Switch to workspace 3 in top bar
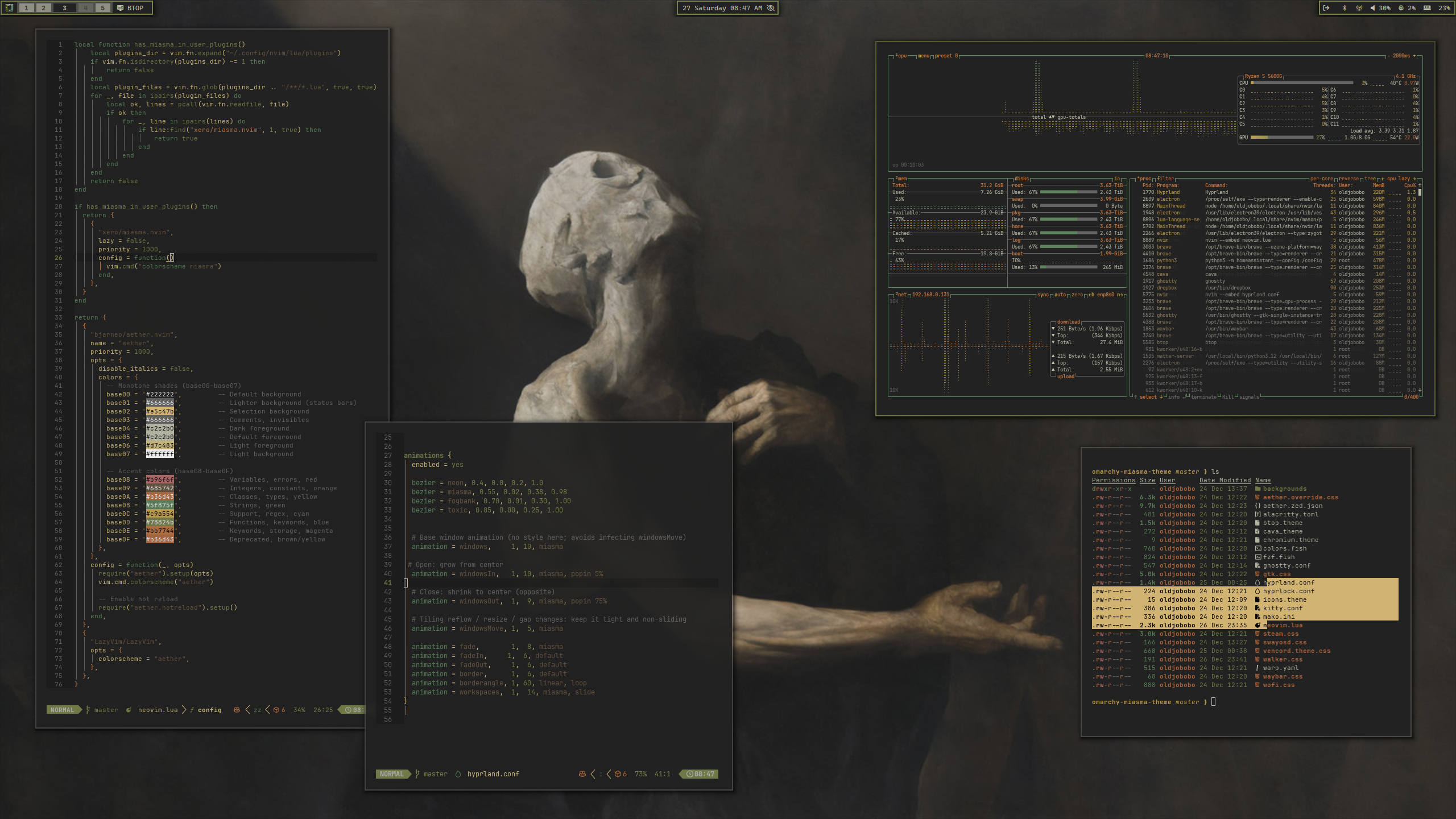The height and width of the screenshot is (819, 1456). (x=64, y=8)
